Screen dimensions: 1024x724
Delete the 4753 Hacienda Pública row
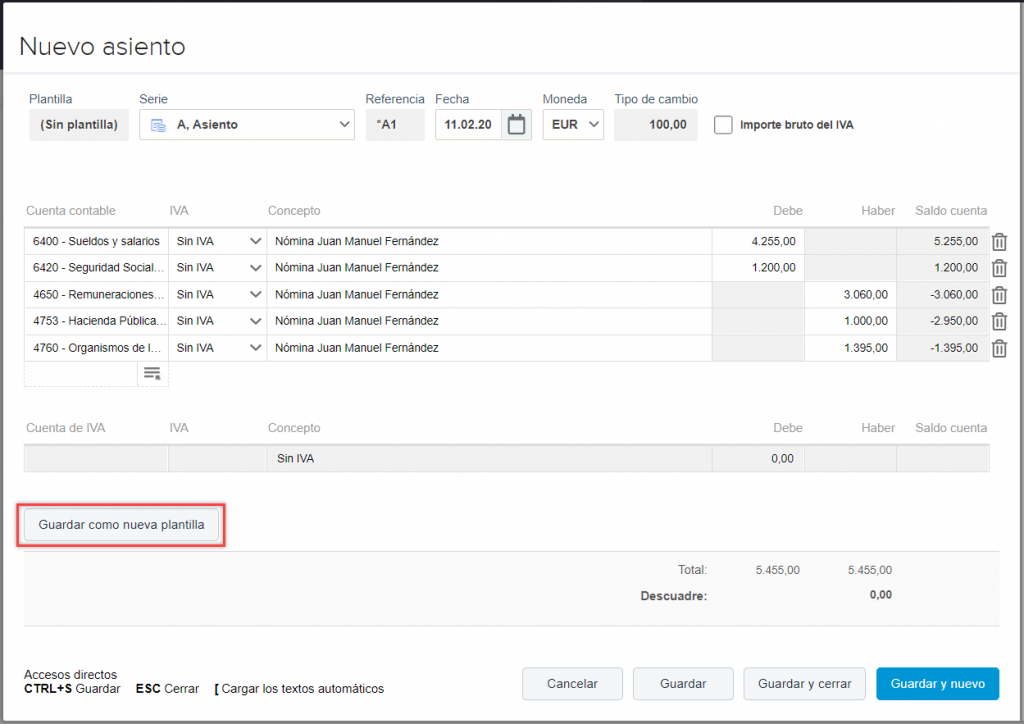pyautogui.click(x=999, y=321)
